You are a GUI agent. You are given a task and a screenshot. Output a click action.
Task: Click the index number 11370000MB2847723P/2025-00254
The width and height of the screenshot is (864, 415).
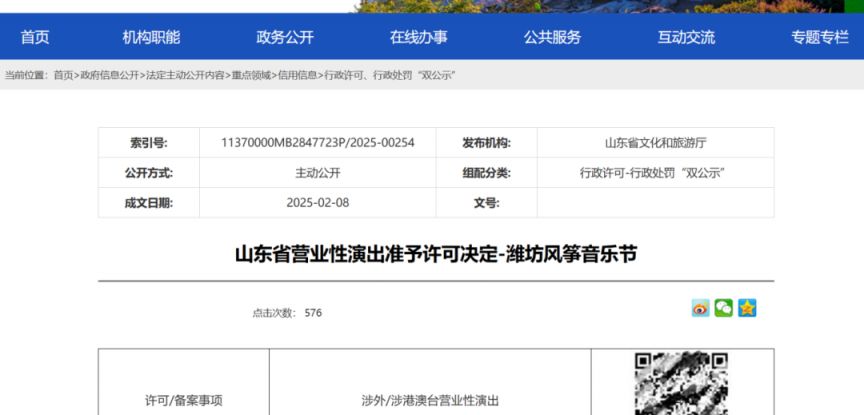point(318,143)
